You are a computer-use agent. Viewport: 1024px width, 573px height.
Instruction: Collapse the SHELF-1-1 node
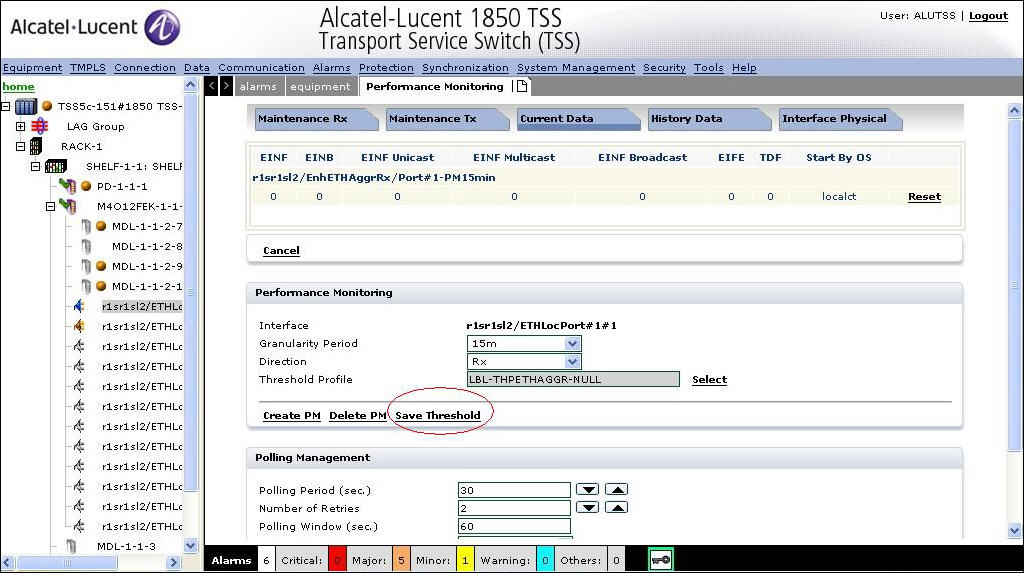point(36,167)
